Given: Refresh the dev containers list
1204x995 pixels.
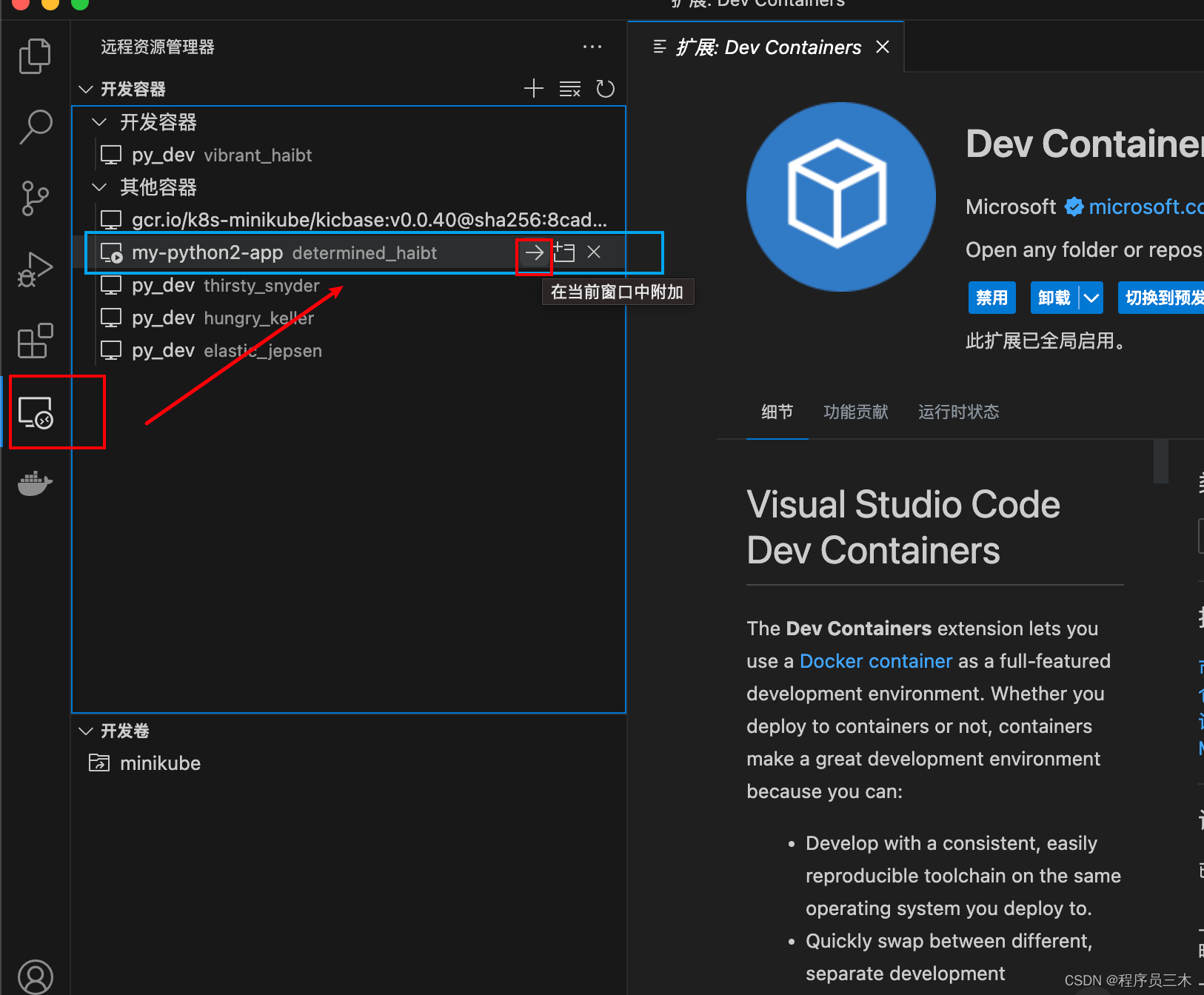Looking at the screenshot, I should (605, 89).
